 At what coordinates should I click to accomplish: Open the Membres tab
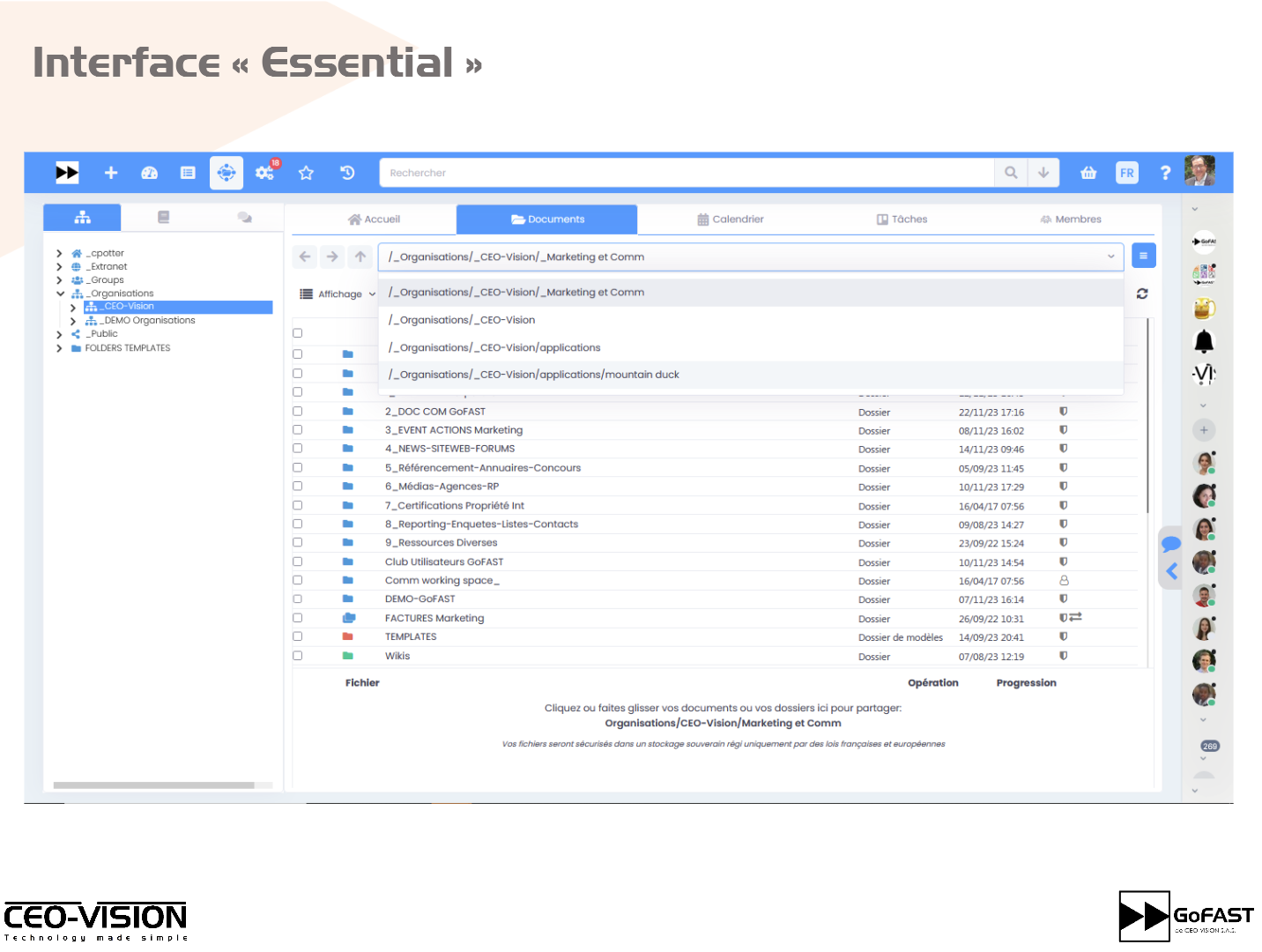point(1070,219)
